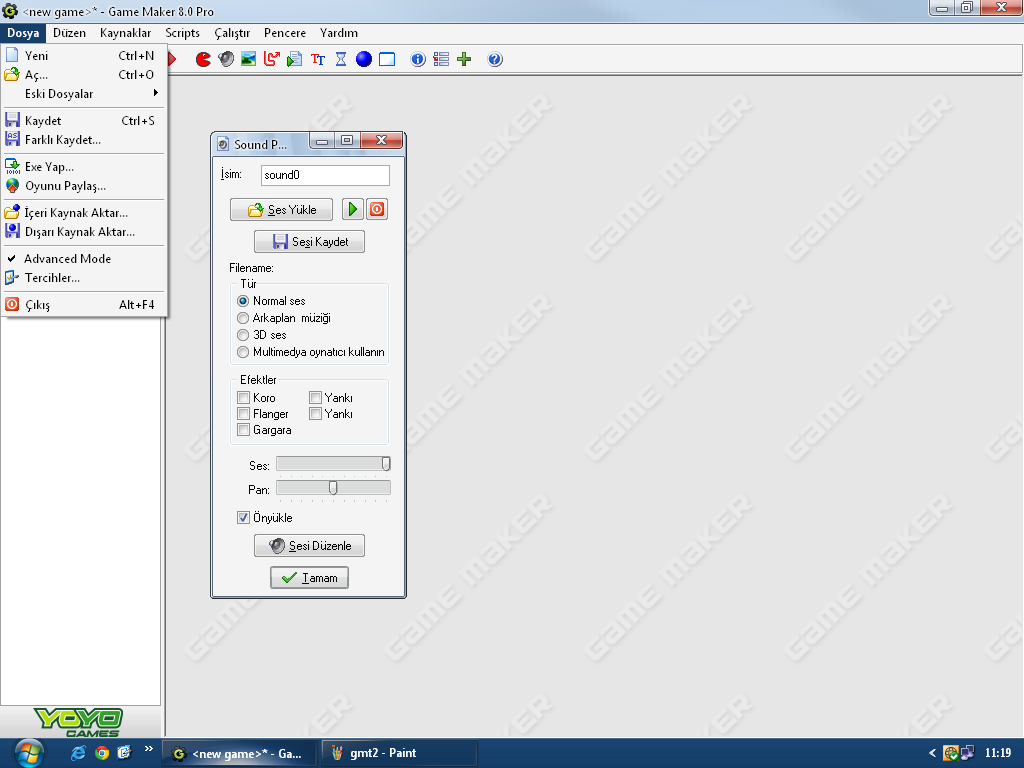This screenshot has width=1024, height=768.
Task: Choose Dışarı Kaynak Aktar... menu entry
Action: 84,231
